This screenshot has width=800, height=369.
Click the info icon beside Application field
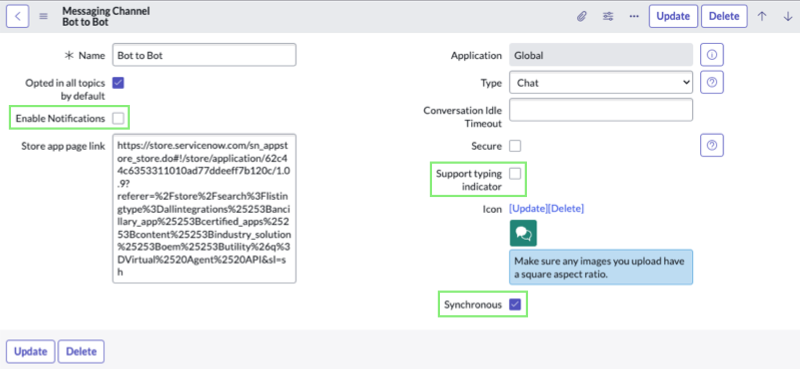tap(712, 55)
